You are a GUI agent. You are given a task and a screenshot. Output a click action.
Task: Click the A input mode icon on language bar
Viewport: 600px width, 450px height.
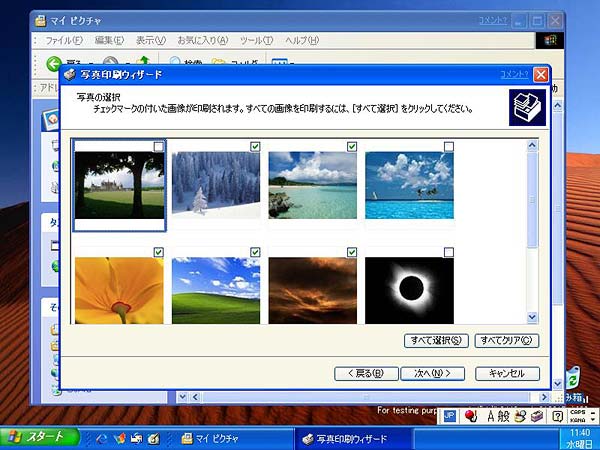click(x=491, y=416)
